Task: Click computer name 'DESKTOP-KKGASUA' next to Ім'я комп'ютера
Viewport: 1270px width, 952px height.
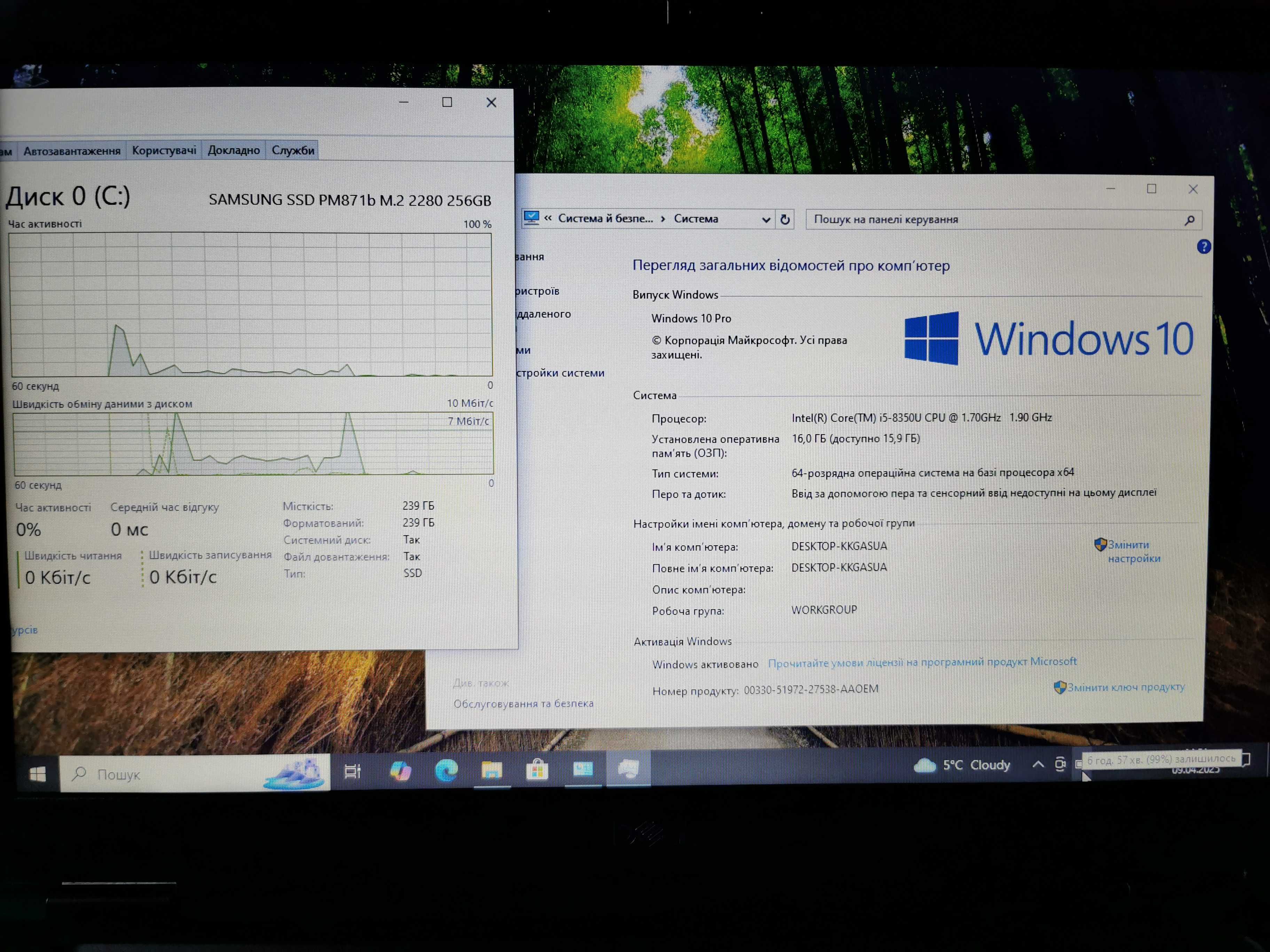Action: click(x=839, y=546)
